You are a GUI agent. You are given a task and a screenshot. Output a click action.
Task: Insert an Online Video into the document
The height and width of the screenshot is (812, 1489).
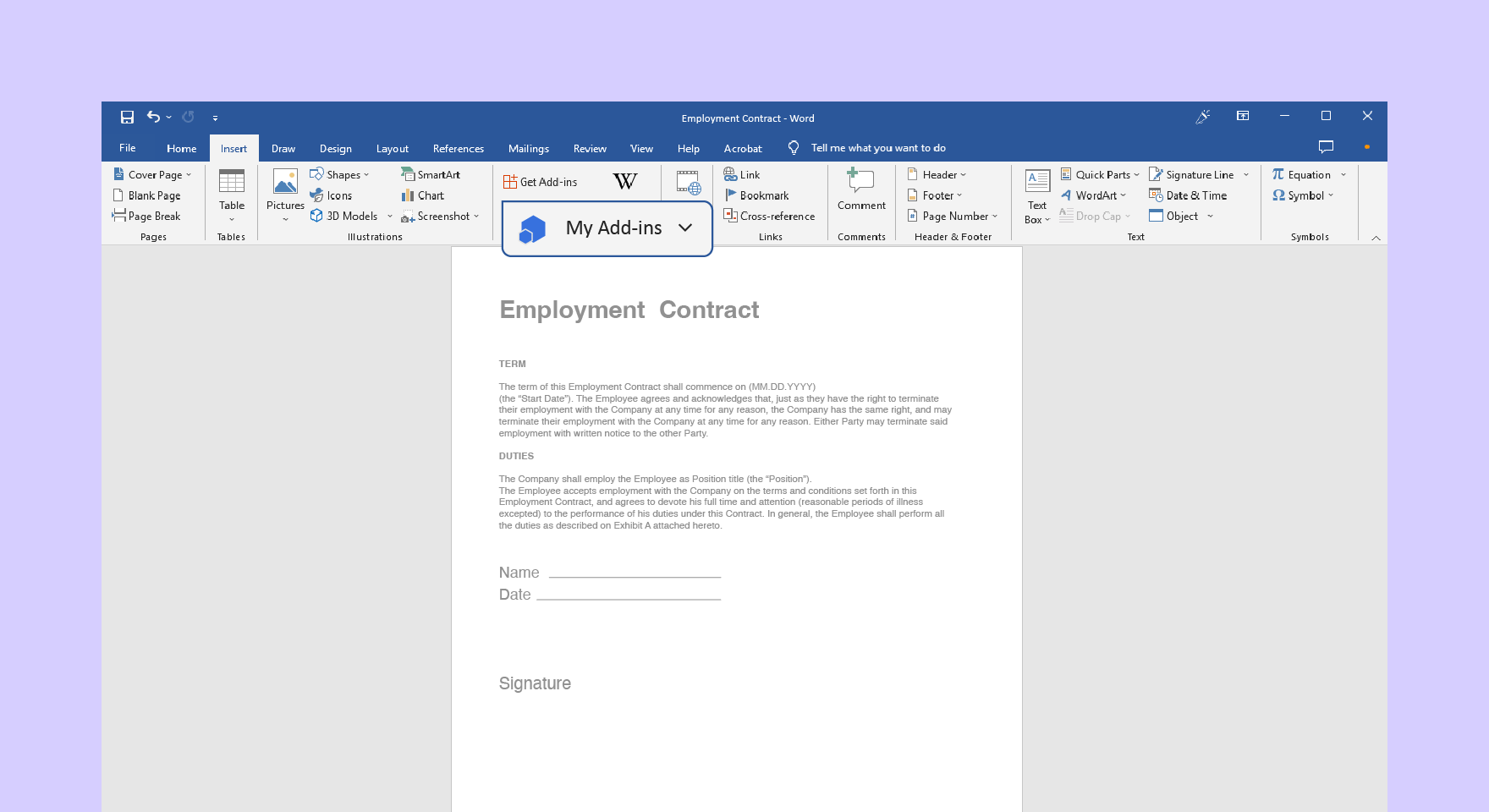[687, 182]
